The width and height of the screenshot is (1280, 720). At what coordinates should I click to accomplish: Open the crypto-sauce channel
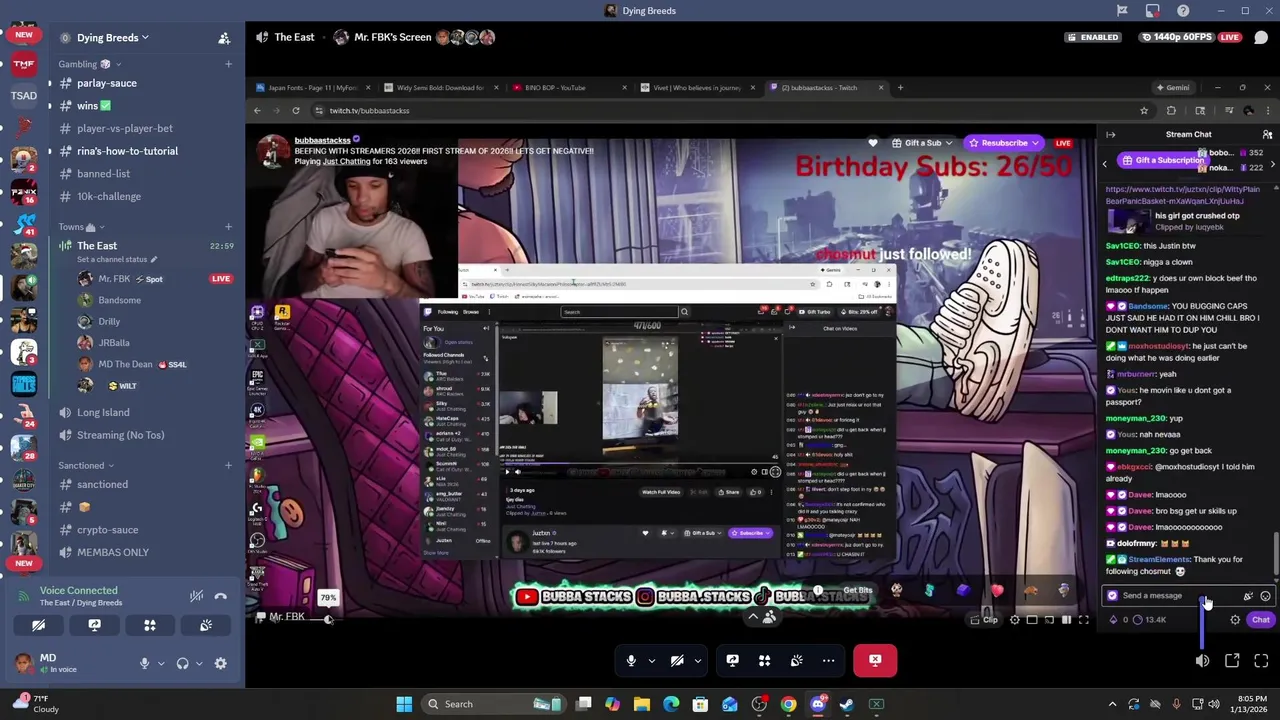[x=107, y=530]
